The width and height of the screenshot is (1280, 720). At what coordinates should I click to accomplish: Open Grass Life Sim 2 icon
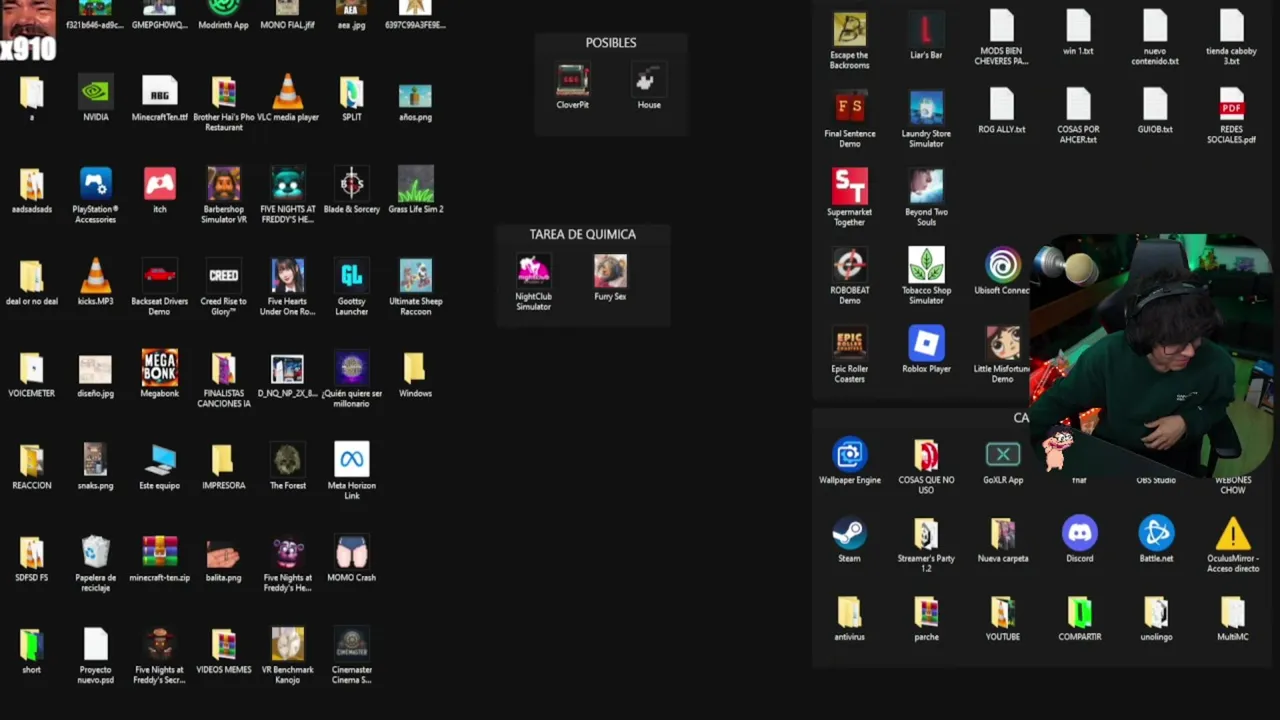click(415, 184)
